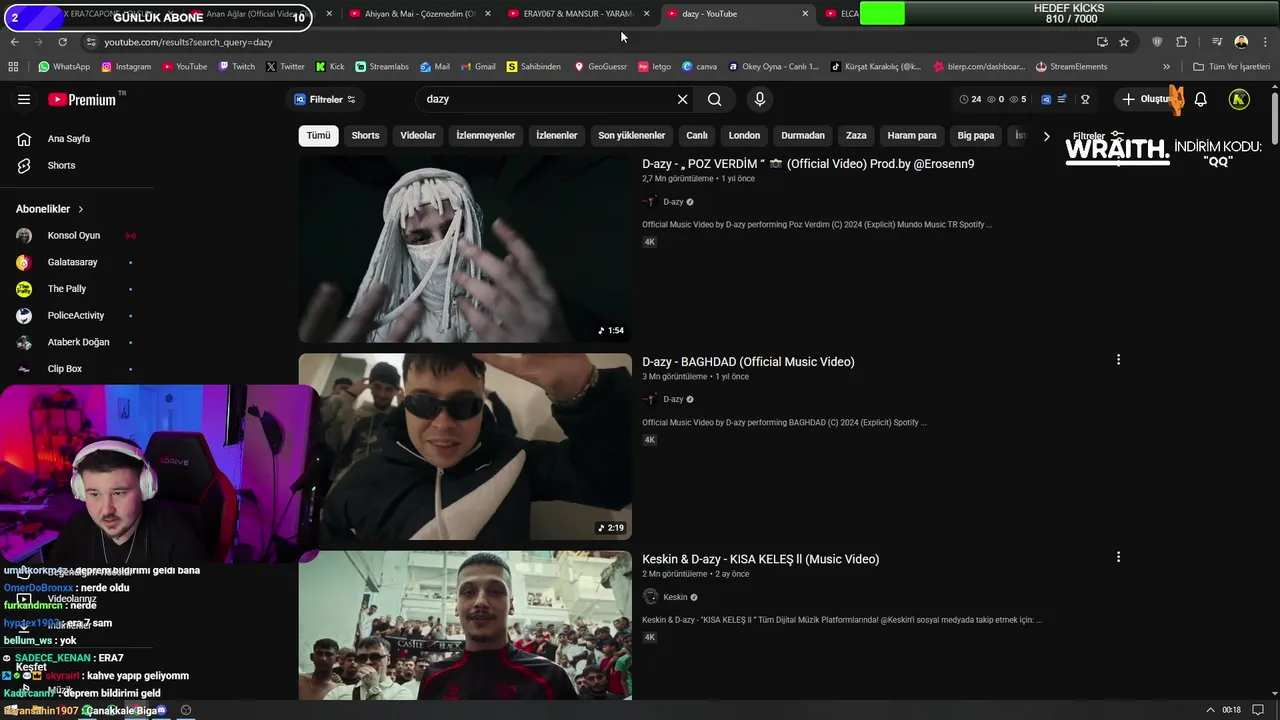Screen dimensions: 1280x720
Task: Open more options for BAGHDAD video
Action: tap(1118, 360)
